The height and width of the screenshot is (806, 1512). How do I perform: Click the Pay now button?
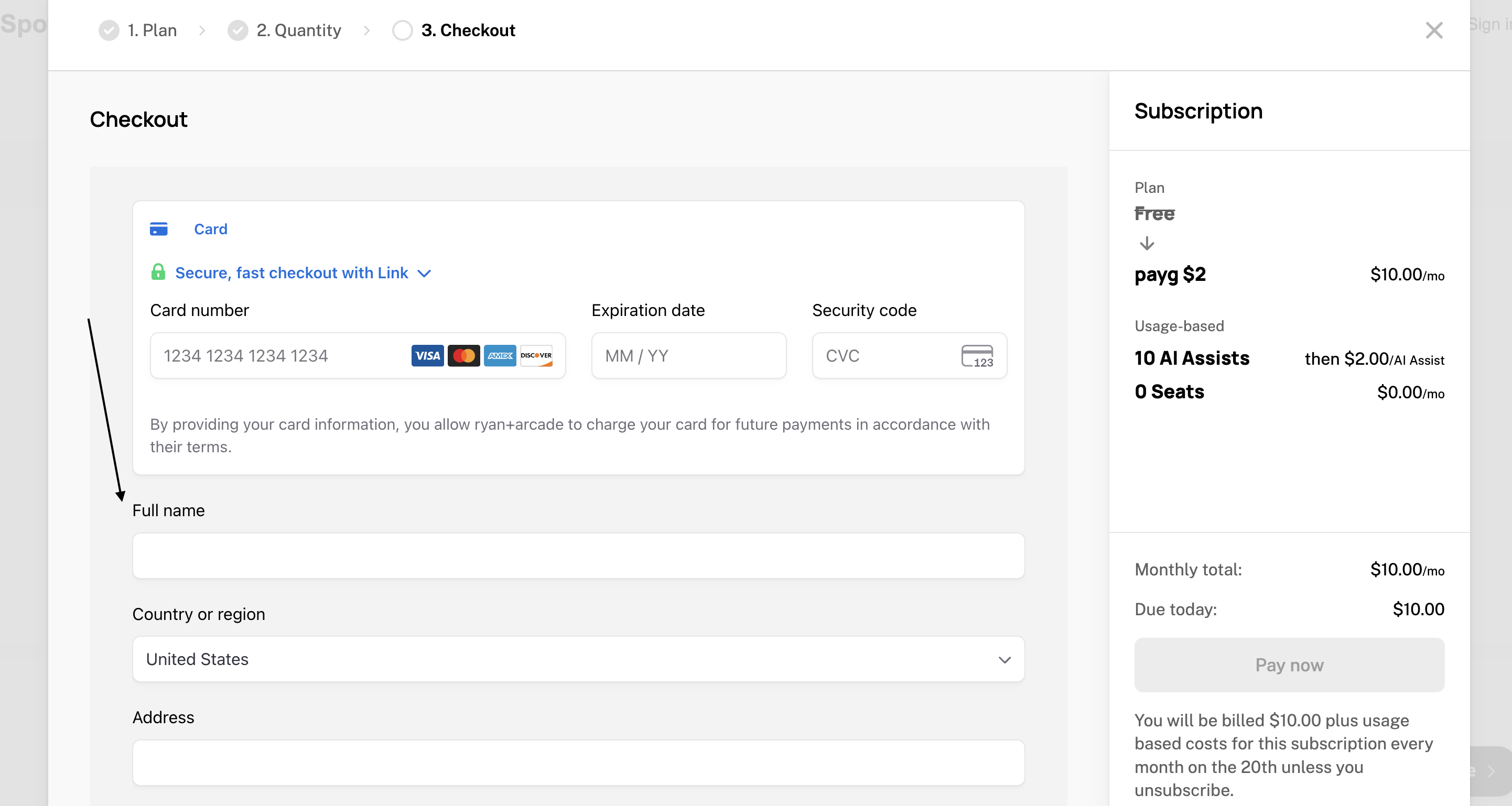[1288, 665]
